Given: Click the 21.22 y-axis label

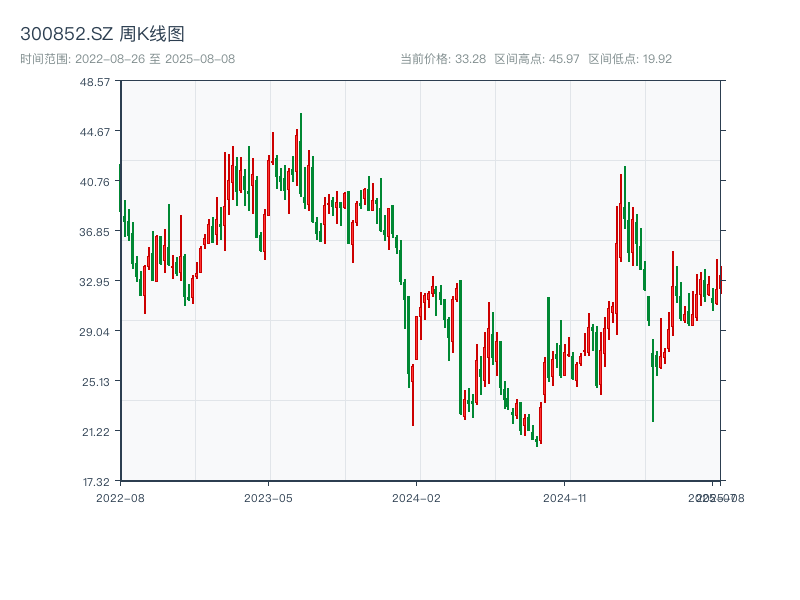Looking at the screenshot, I should click(x=95, y=431).
